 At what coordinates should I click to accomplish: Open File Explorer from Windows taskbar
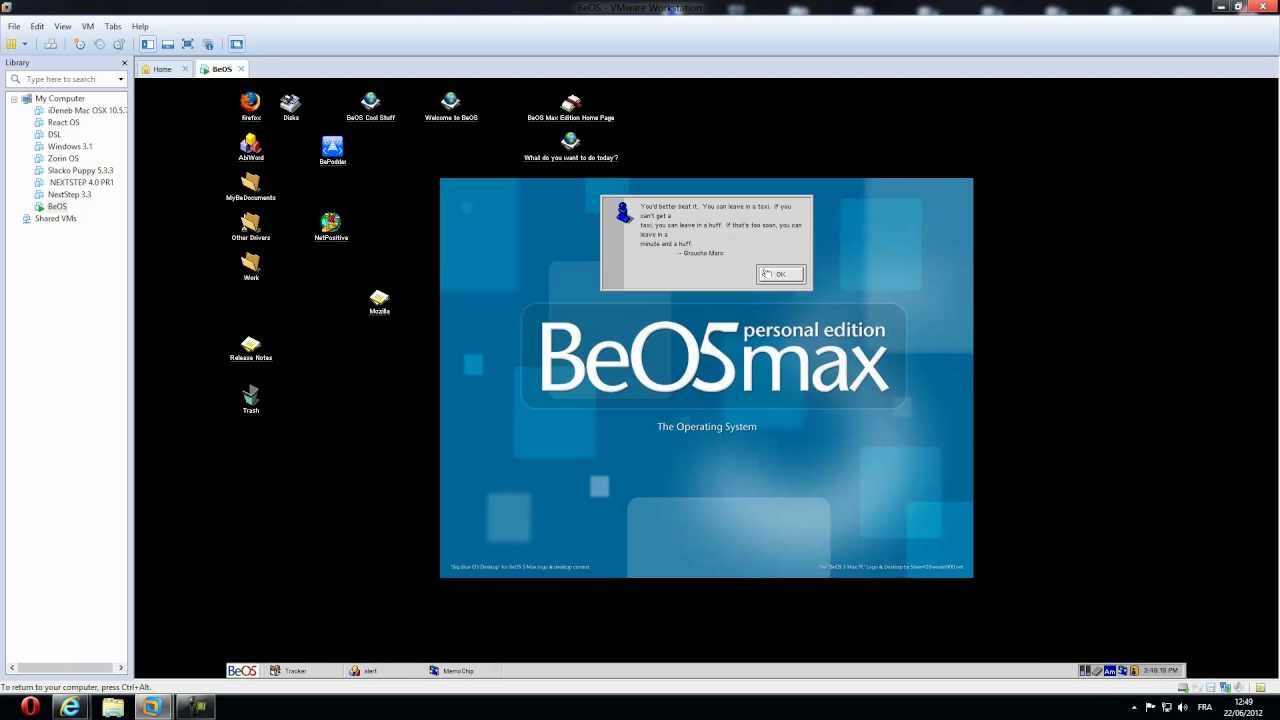tap(112, 707)
